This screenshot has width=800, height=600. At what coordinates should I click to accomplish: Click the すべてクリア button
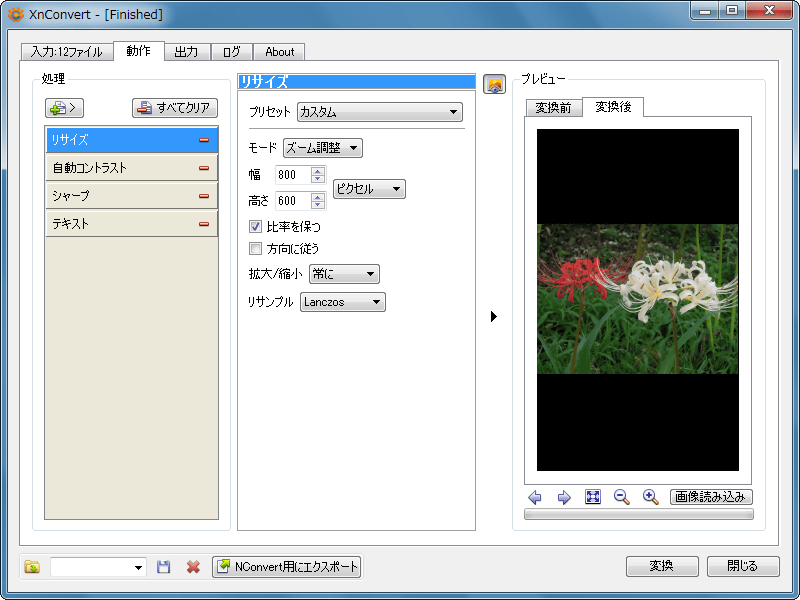[x=175, y=108]
